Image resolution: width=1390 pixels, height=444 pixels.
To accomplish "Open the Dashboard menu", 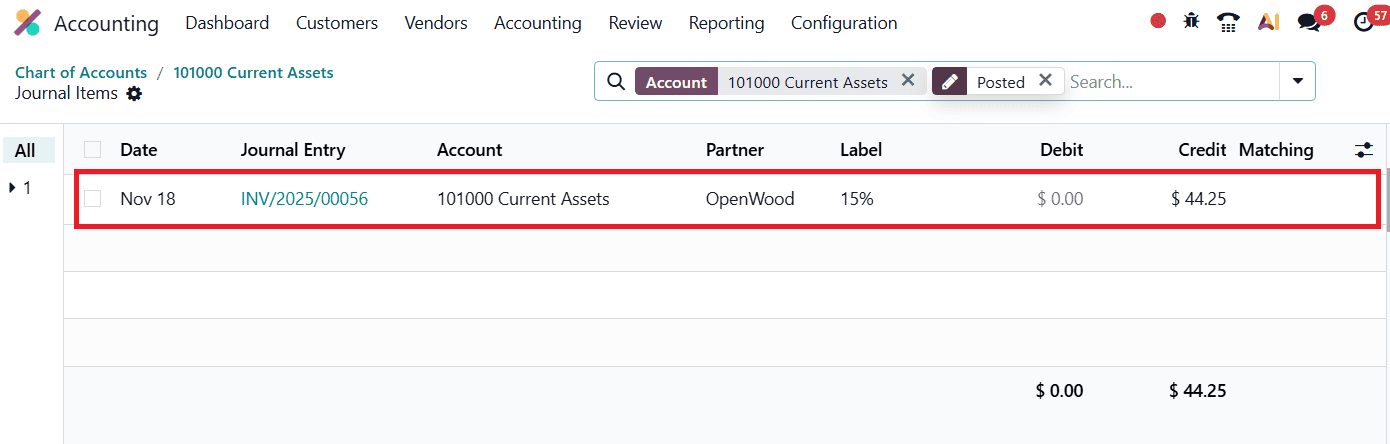I will tap(227, 22).
